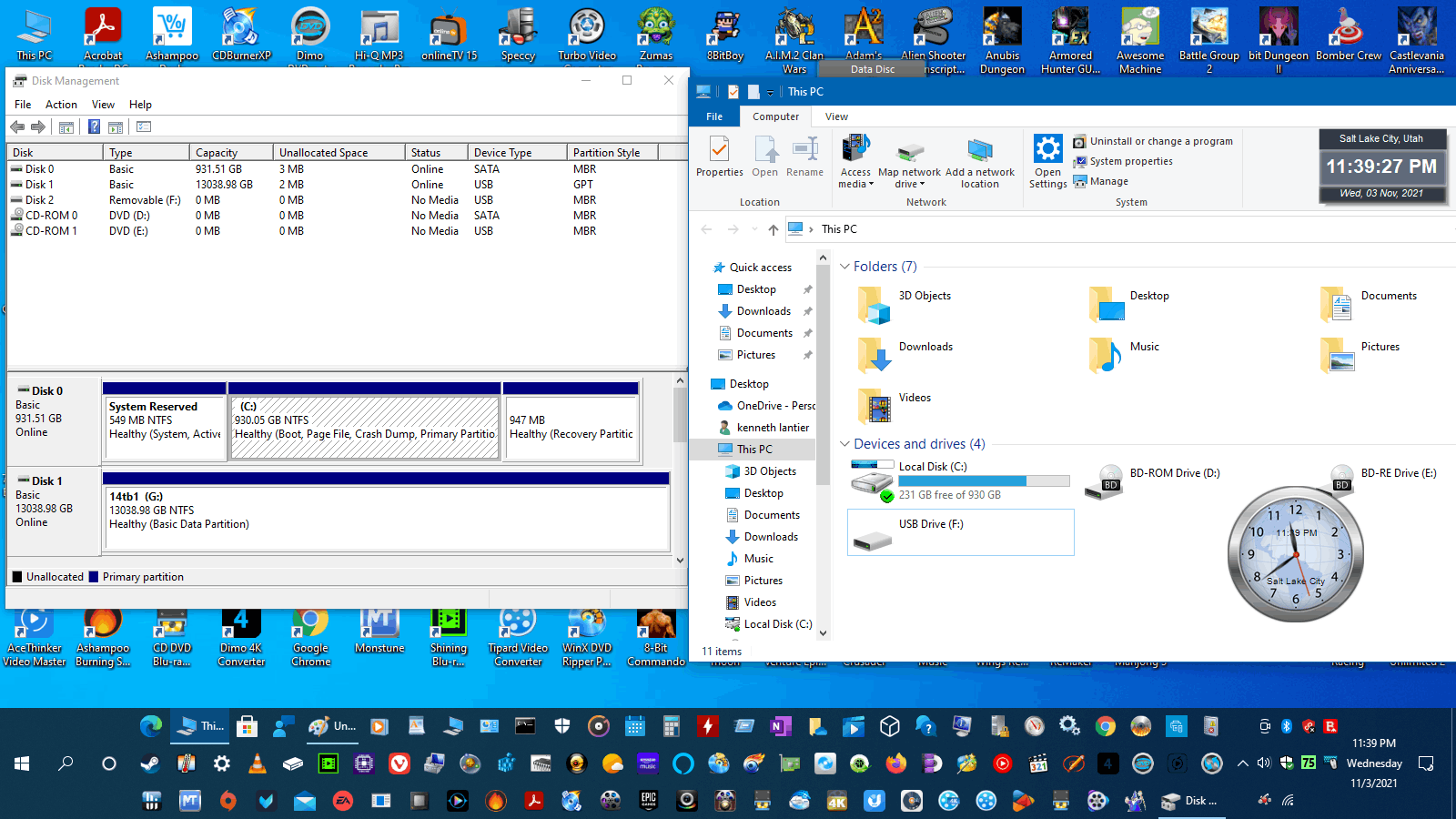The width and height of the screenshot is (1456, 819).
Task: Open the File menu in Disk Management
Action: pos(23,105)
